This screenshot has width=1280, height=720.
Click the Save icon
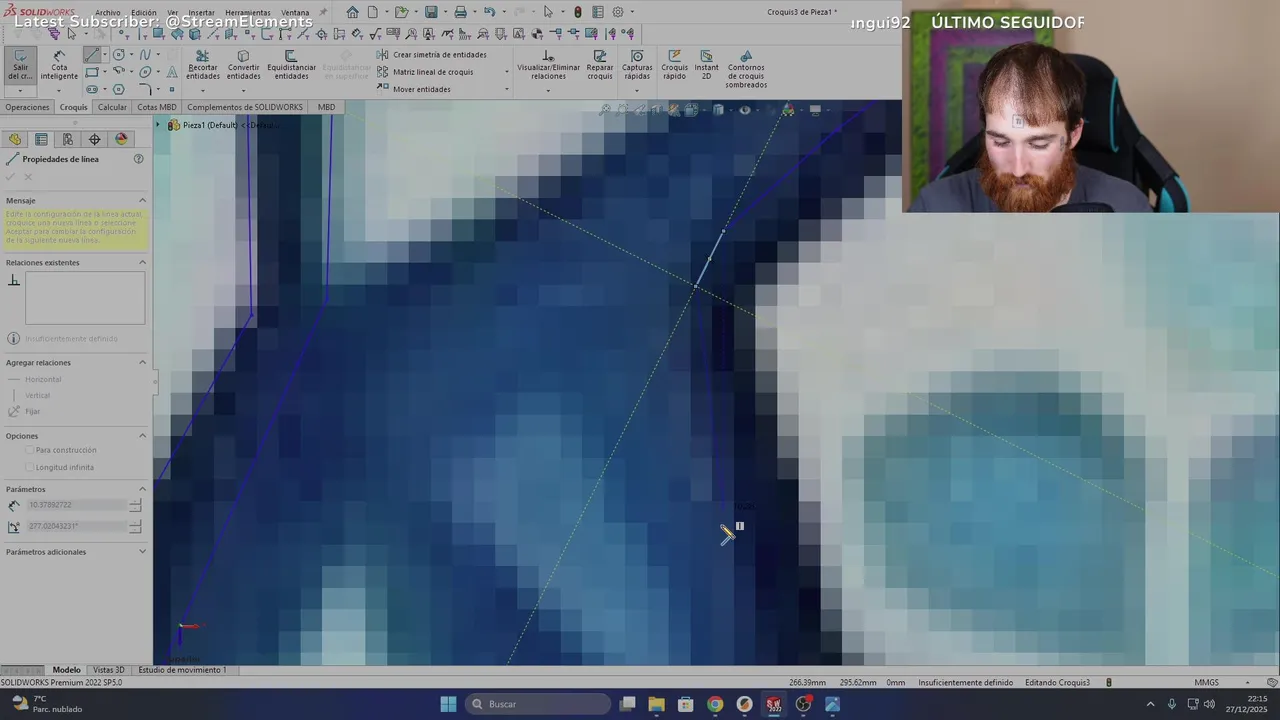tap(430, 12)
